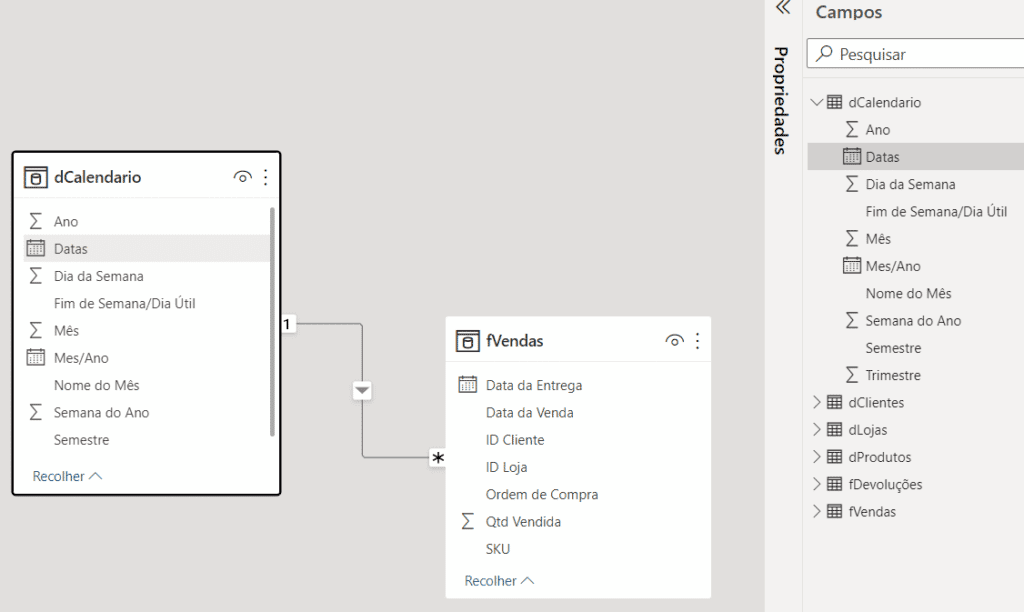The image size is (1024, 612).
Task: Click magnifier icon in Pesquisar search box
Action: (x=825, y=54)
